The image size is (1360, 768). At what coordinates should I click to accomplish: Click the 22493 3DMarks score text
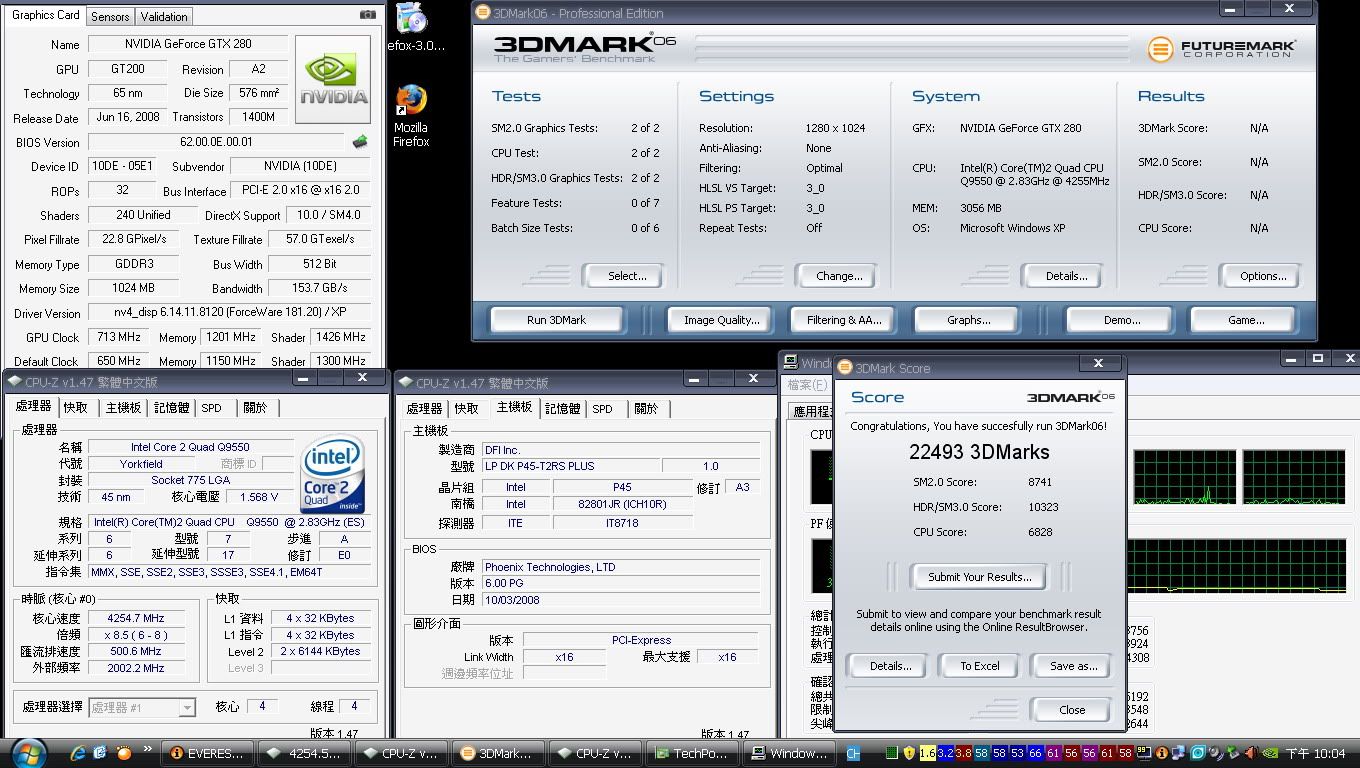click(979, 452)
